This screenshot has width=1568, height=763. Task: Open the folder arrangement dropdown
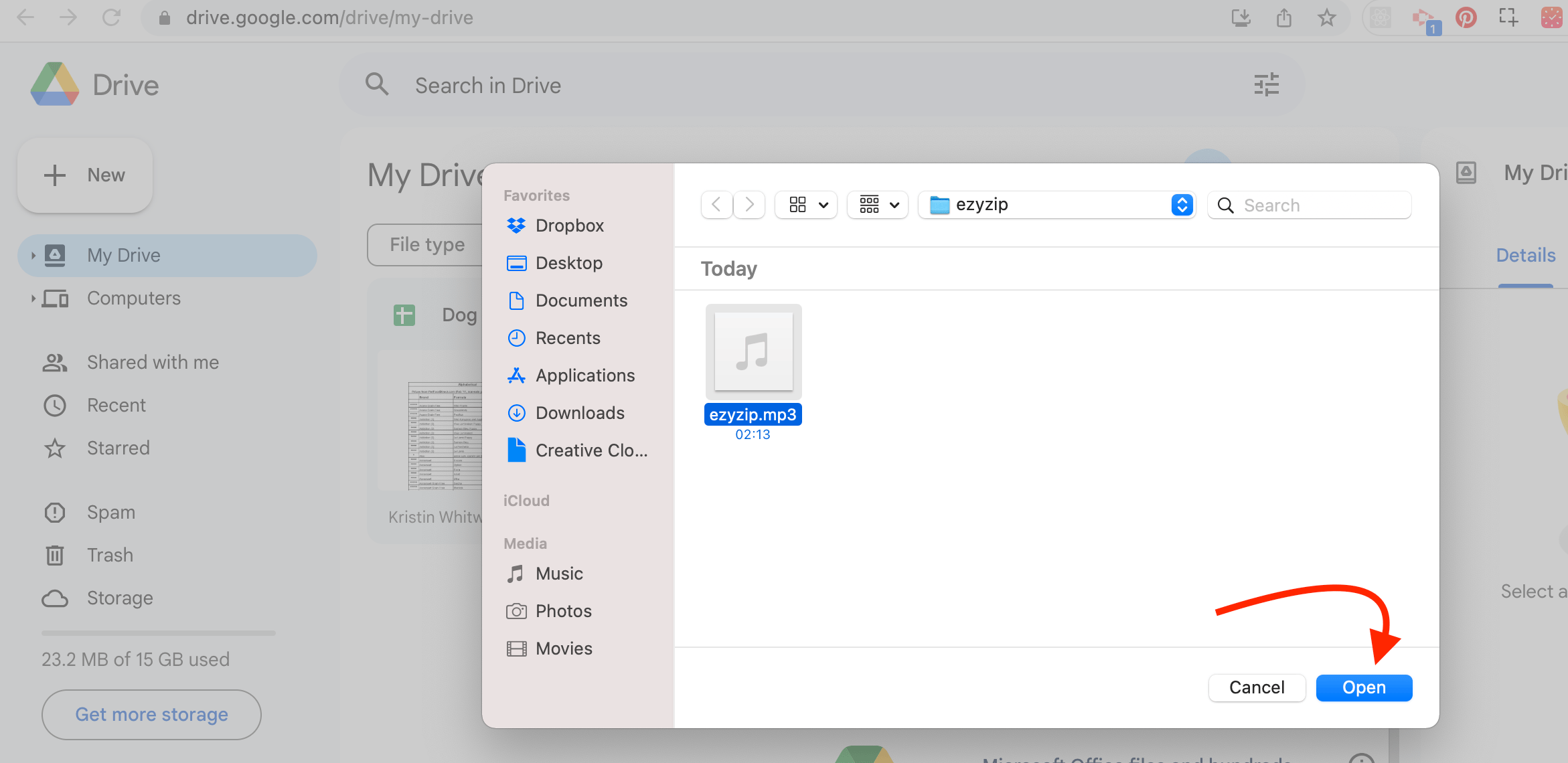point(878,204)
